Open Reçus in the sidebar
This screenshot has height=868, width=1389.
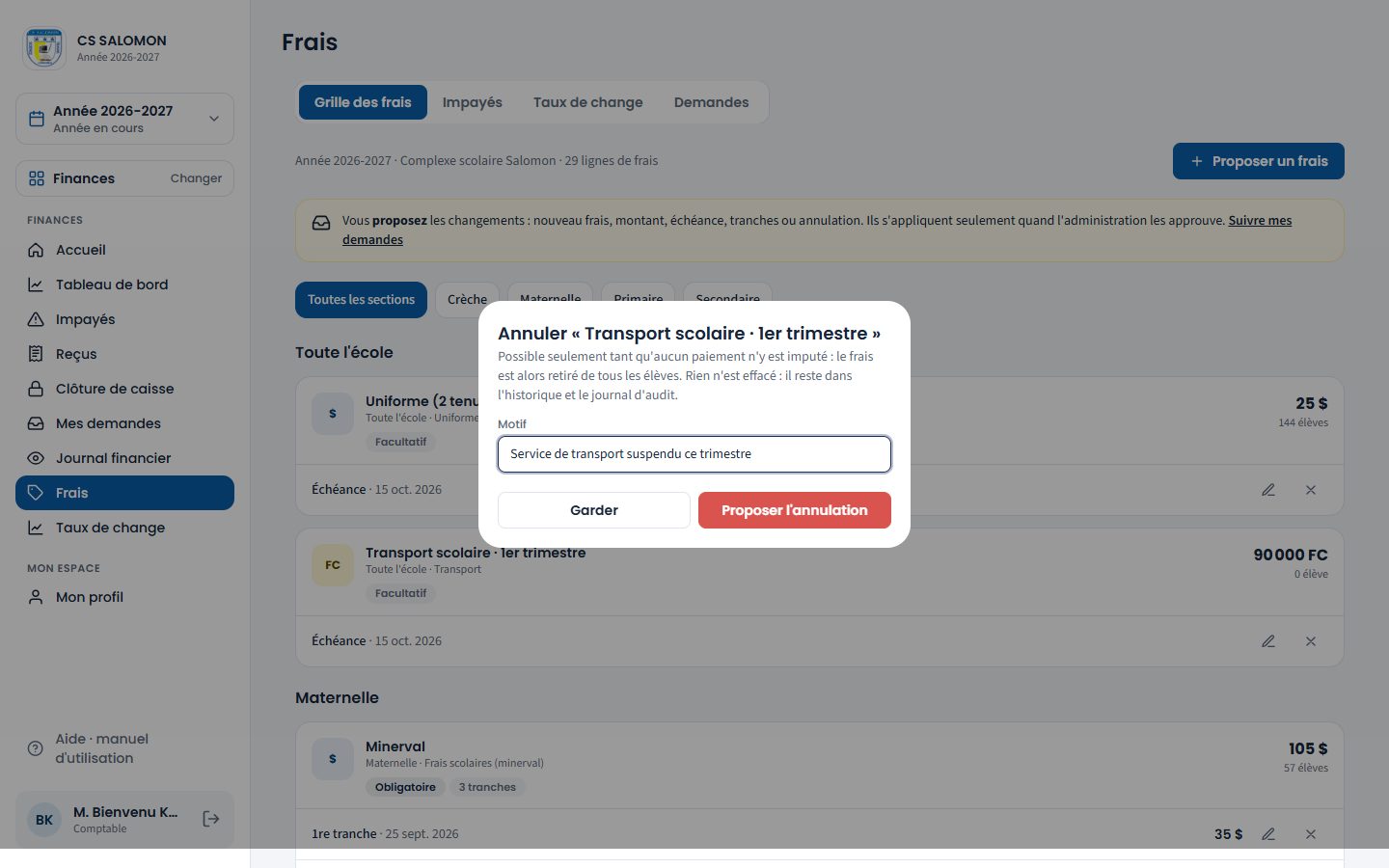tap(124, 354)
